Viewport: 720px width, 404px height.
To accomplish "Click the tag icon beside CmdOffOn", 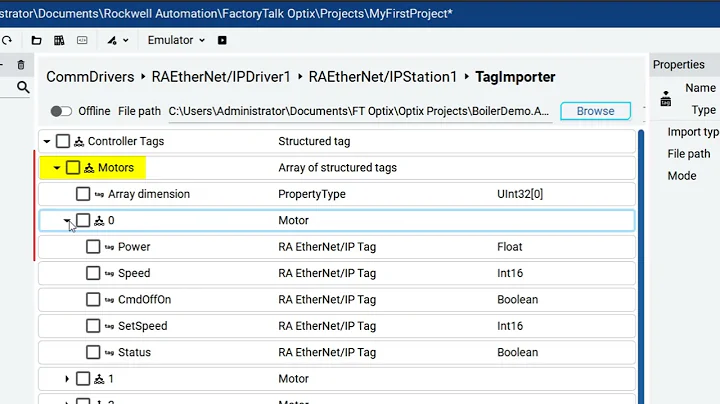I will (109, 300).
